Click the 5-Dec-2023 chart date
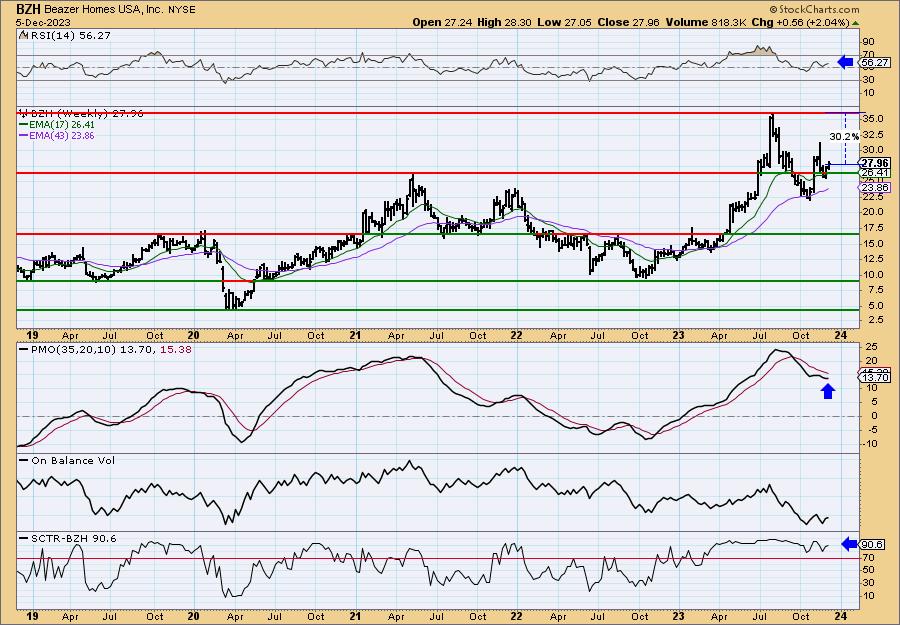 pos(44,22)
